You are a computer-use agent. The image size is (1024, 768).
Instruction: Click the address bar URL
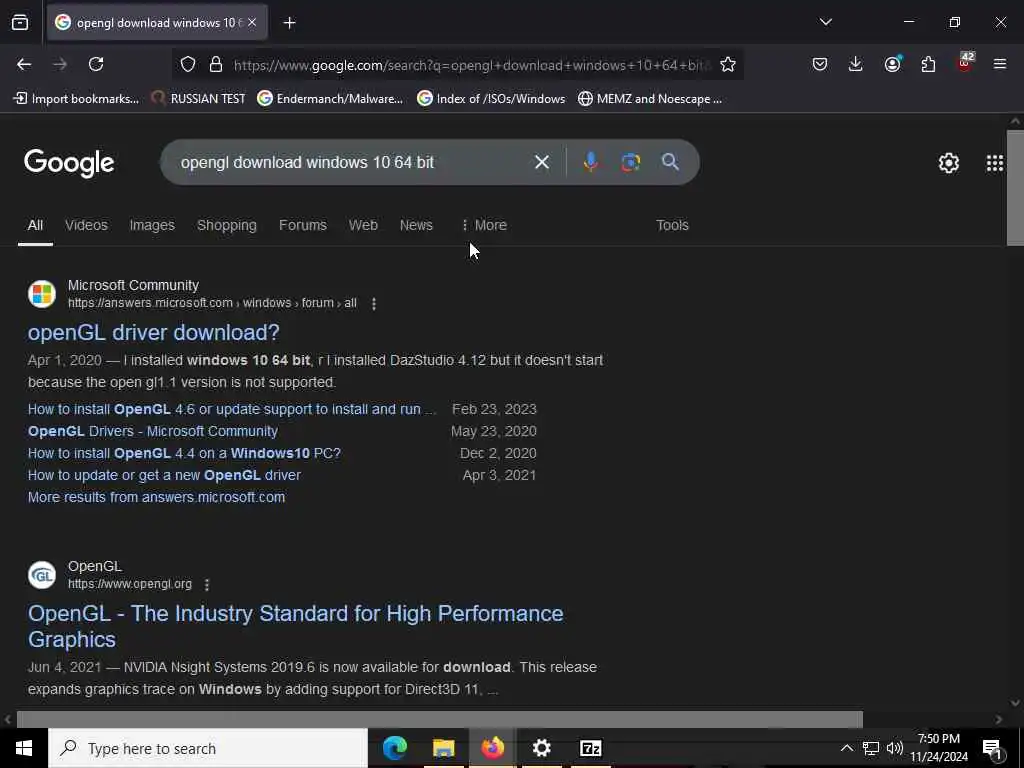pyautogui.click(x=472, y=65)
